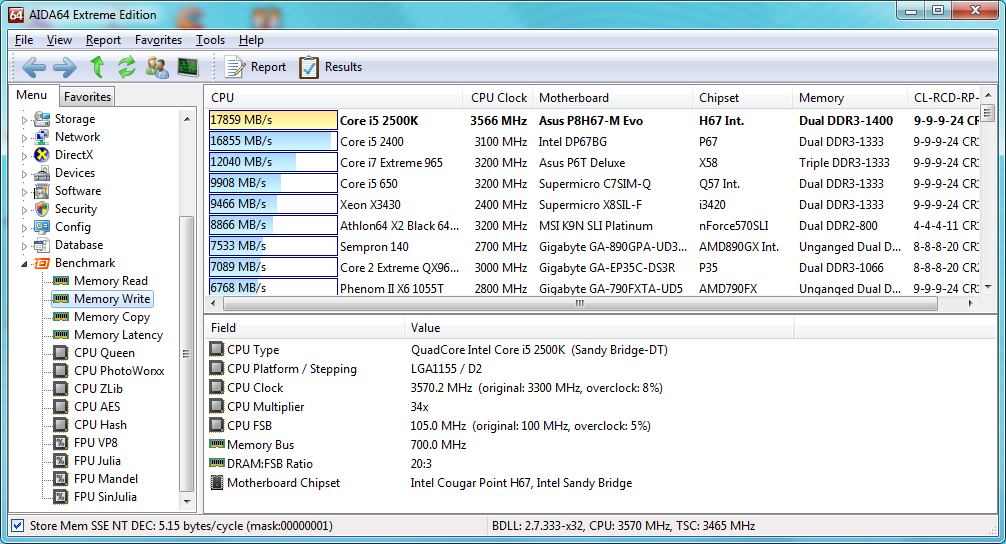Expand the Config tree node
The width and height of the screenshot is (1006, 544).
coord(24,227)
